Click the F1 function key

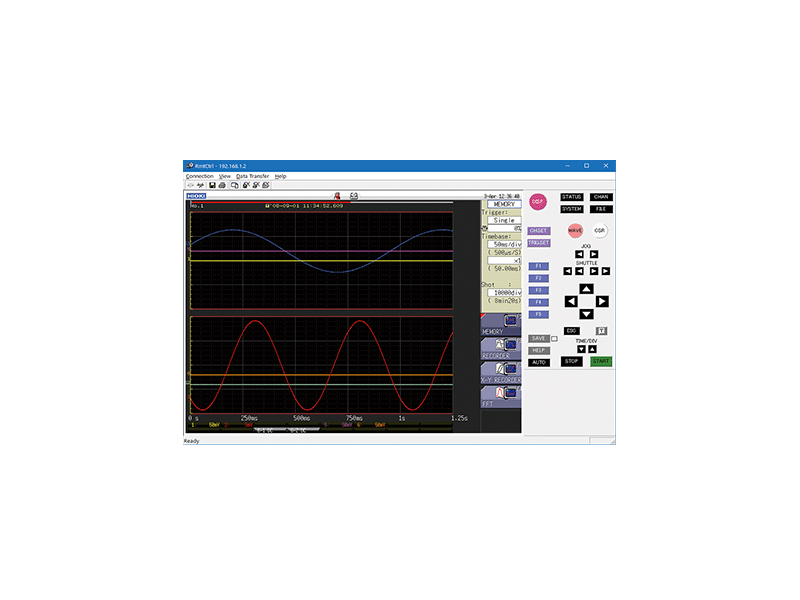click(538, 266)
